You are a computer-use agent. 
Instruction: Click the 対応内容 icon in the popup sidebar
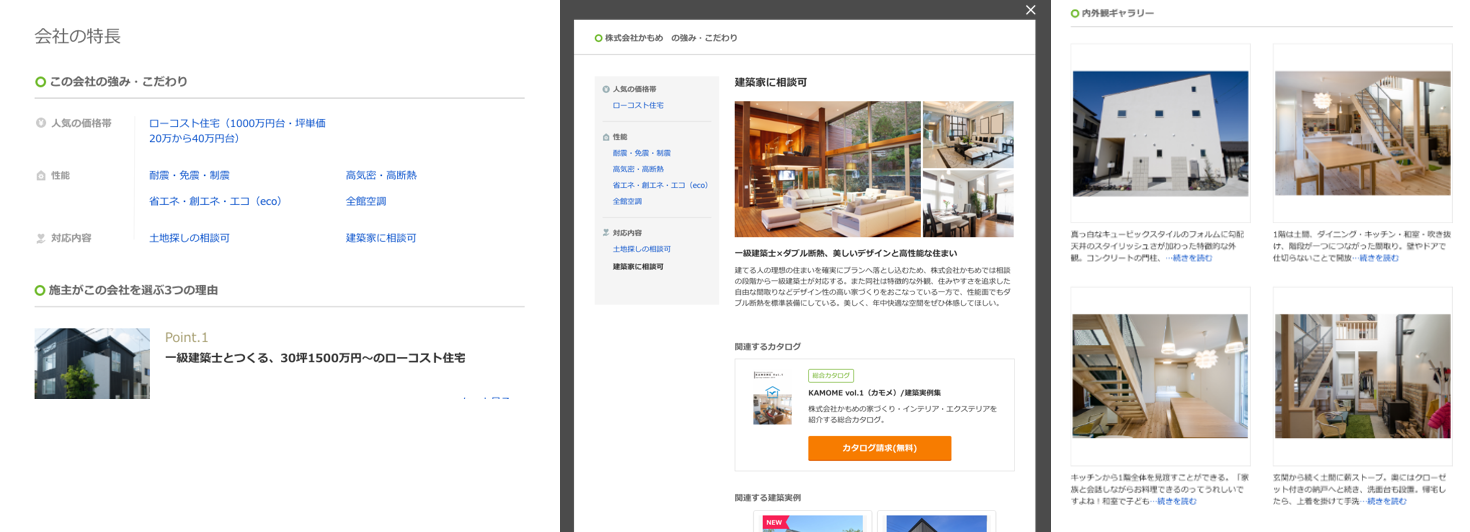click(606, 233)
